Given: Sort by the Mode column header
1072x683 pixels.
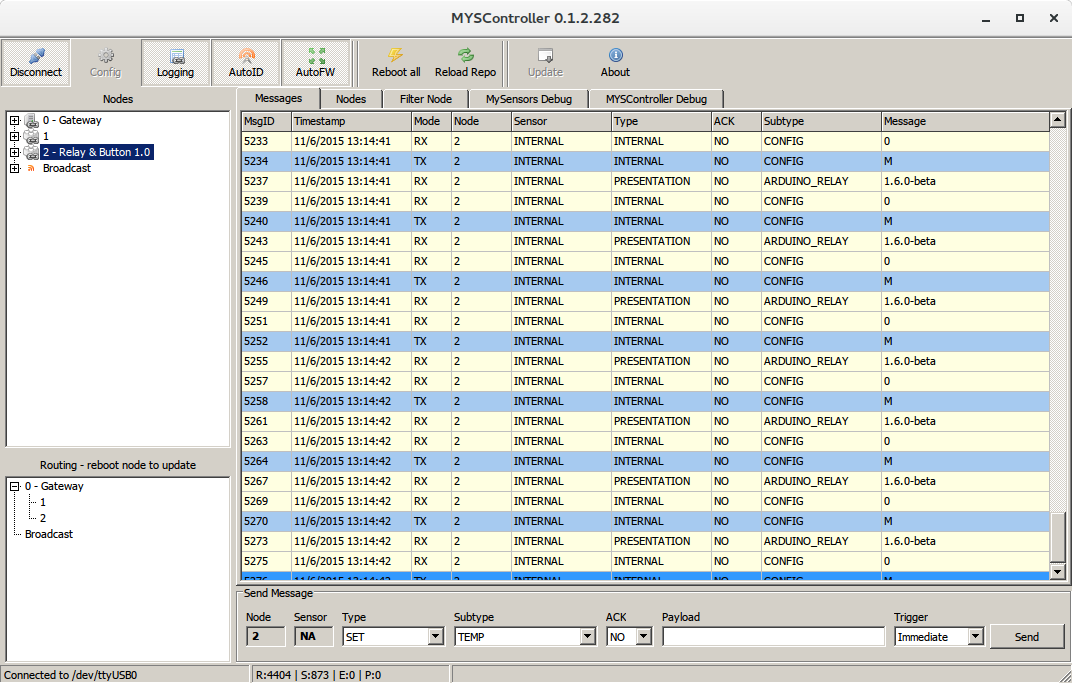Looking at the screenshot, I should (431, 121).
